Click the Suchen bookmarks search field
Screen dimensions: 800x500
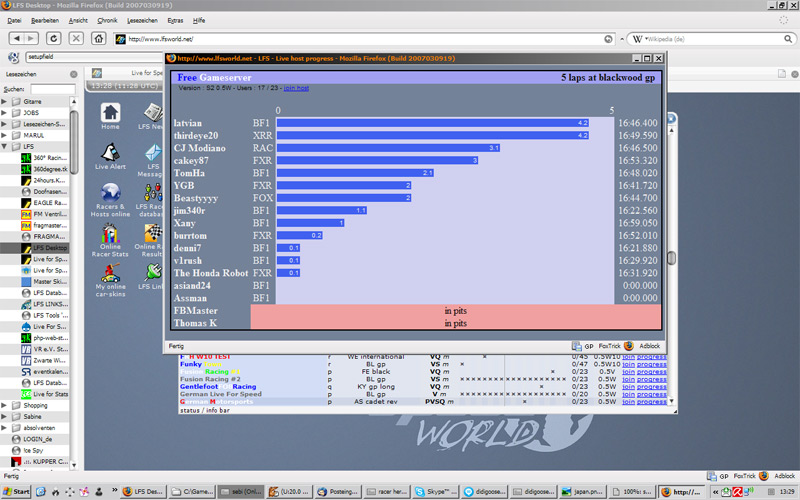point(53,89)
